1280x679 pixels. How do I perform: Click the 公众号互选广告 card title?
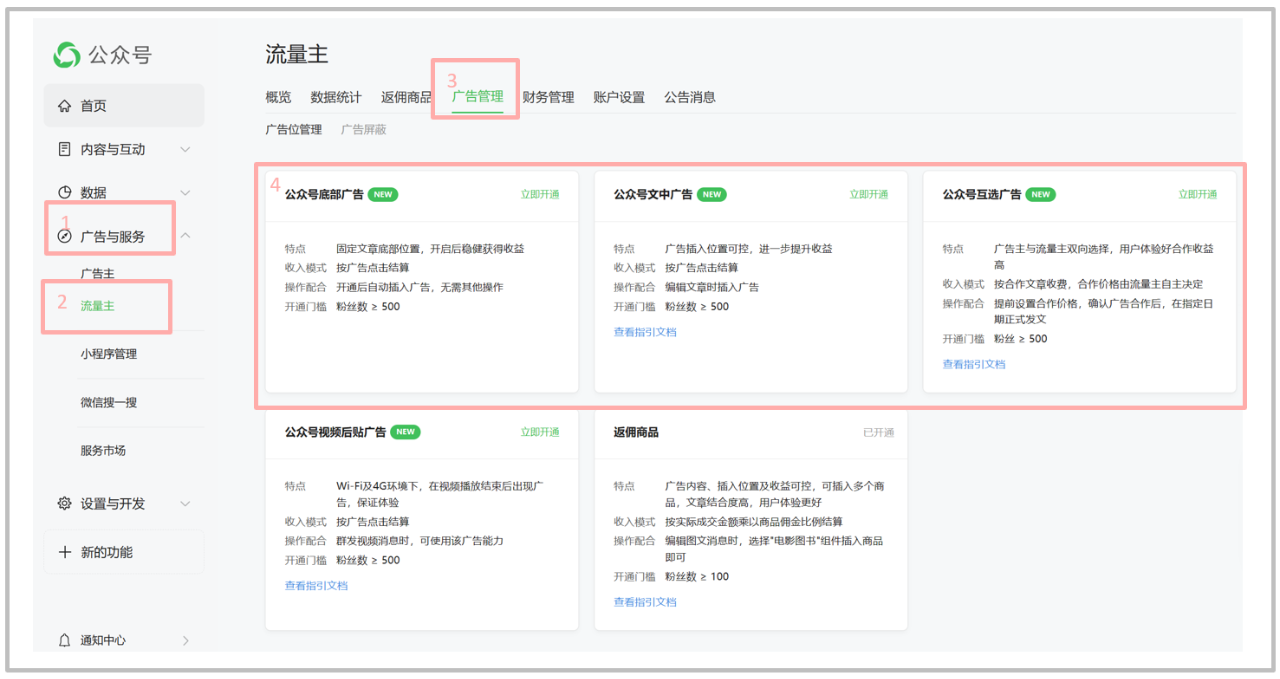point(982,195)
